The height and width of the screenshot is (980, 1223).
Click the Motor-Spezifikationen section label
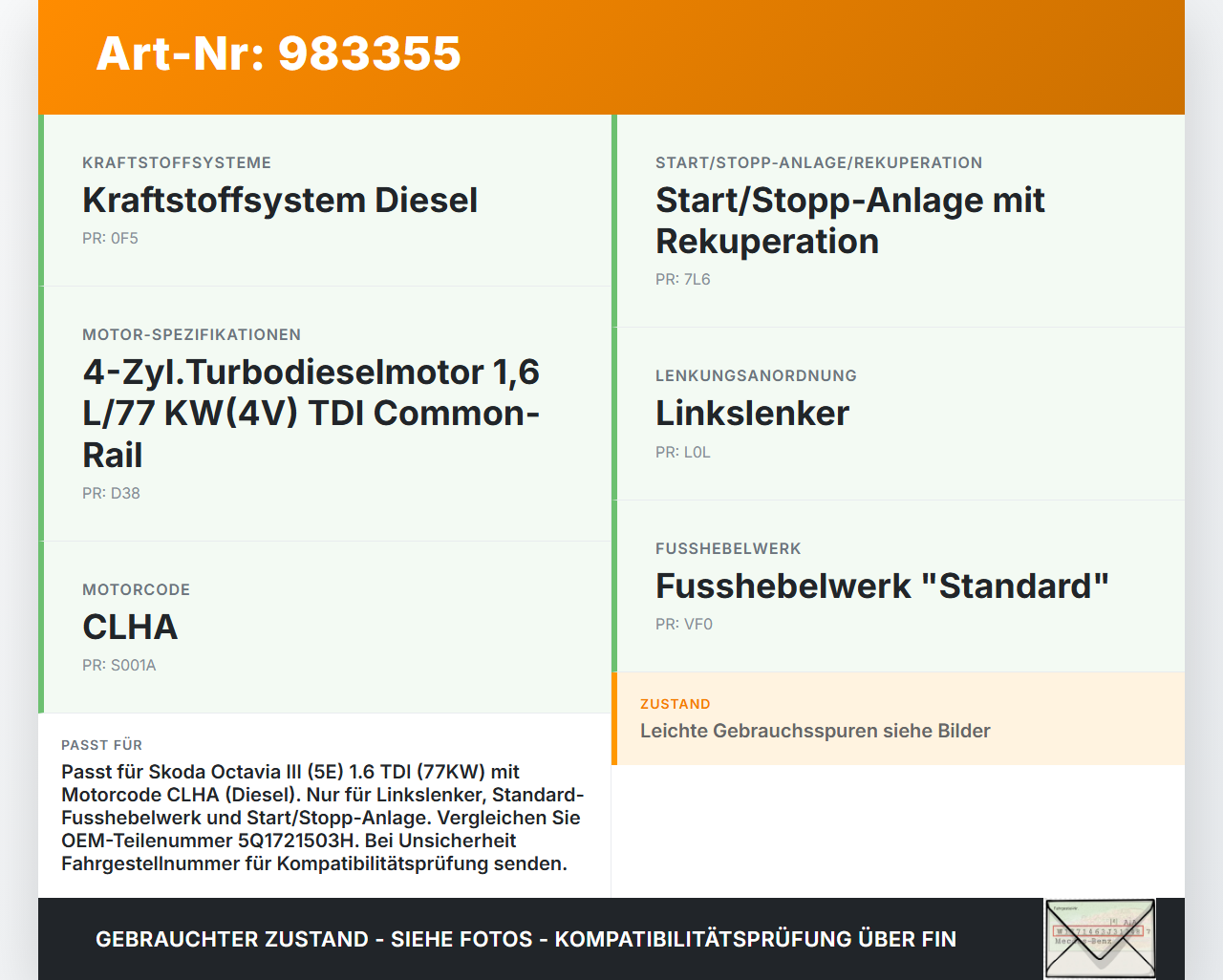[191, 334]
